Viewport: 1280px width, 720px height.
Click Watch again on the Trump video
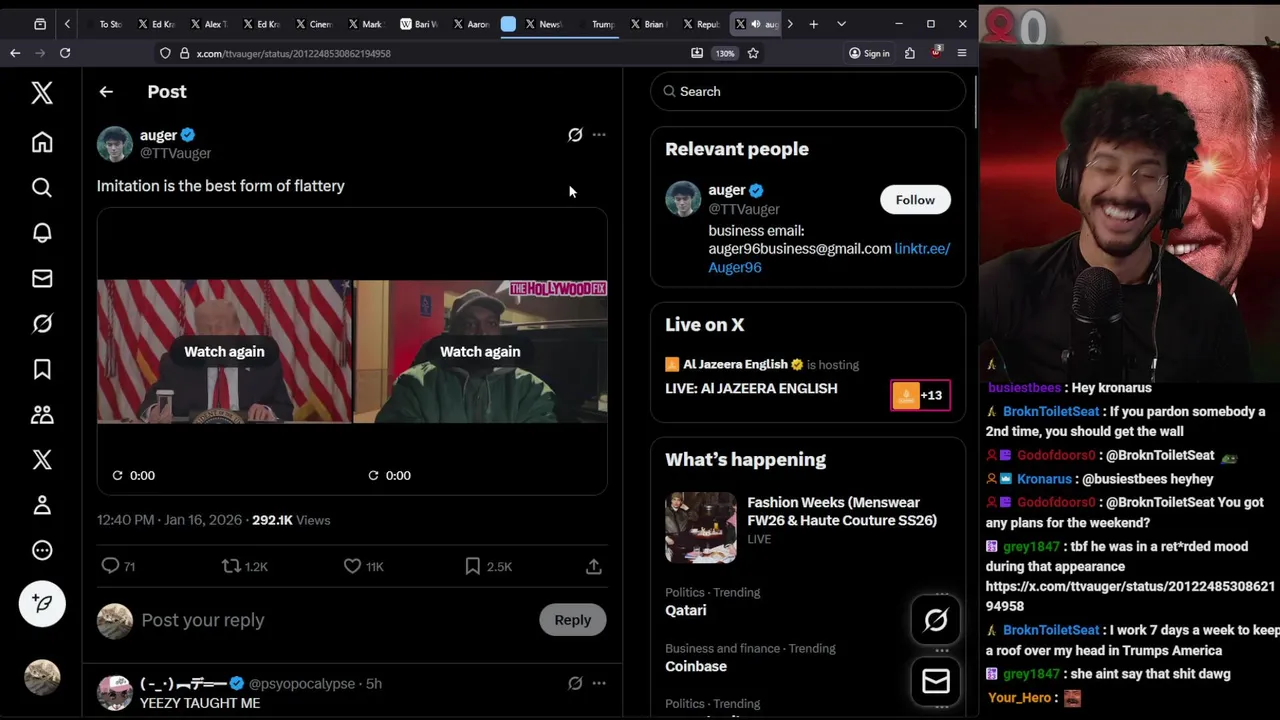(224, 351)
